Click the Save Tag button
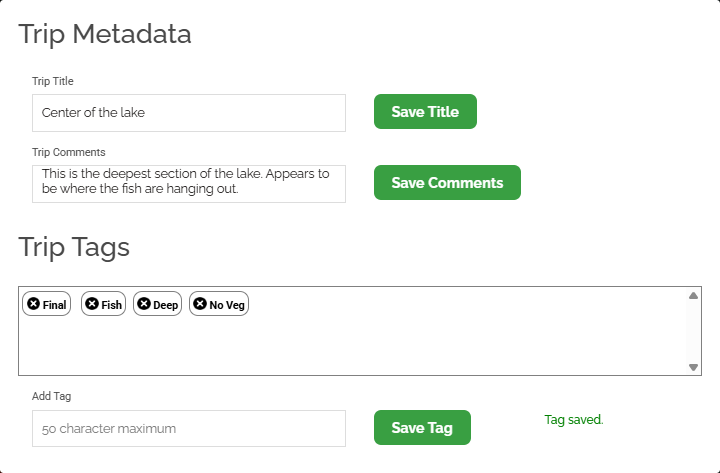Screen dimensions: 720x473 (x=422, y=428)
